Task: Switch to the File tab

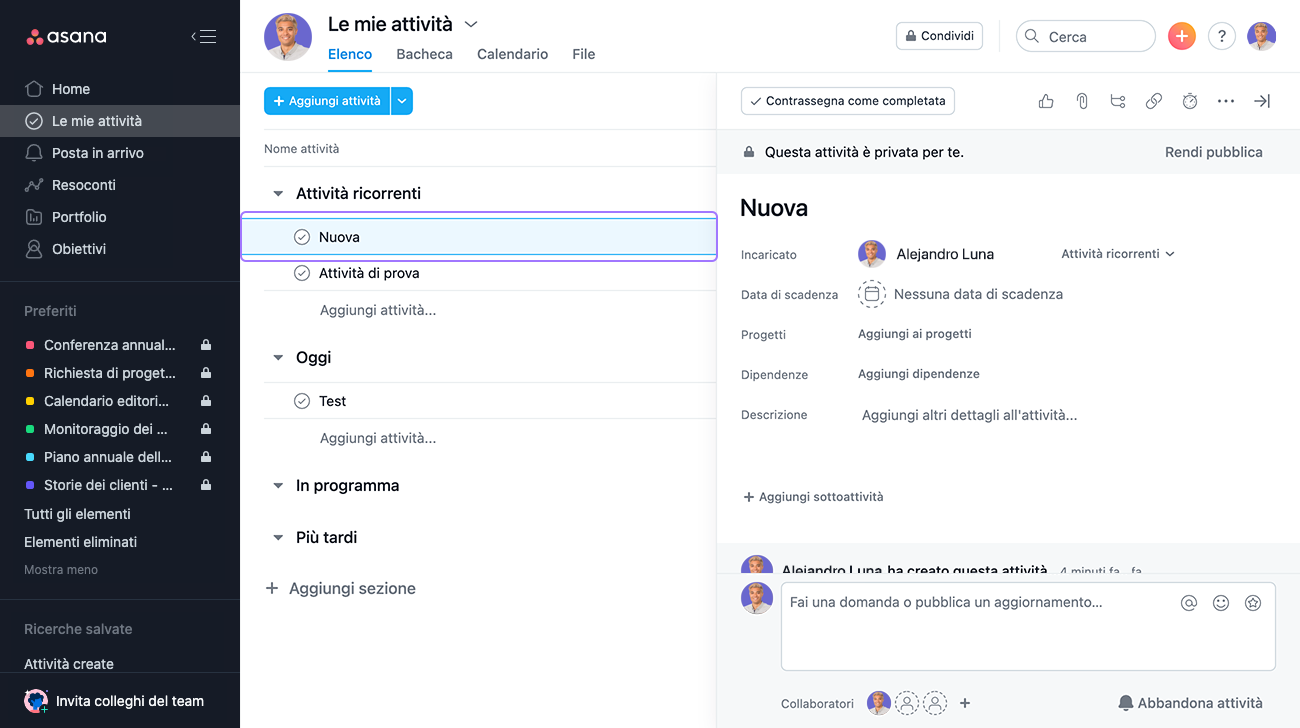Action: pos(584,54)
